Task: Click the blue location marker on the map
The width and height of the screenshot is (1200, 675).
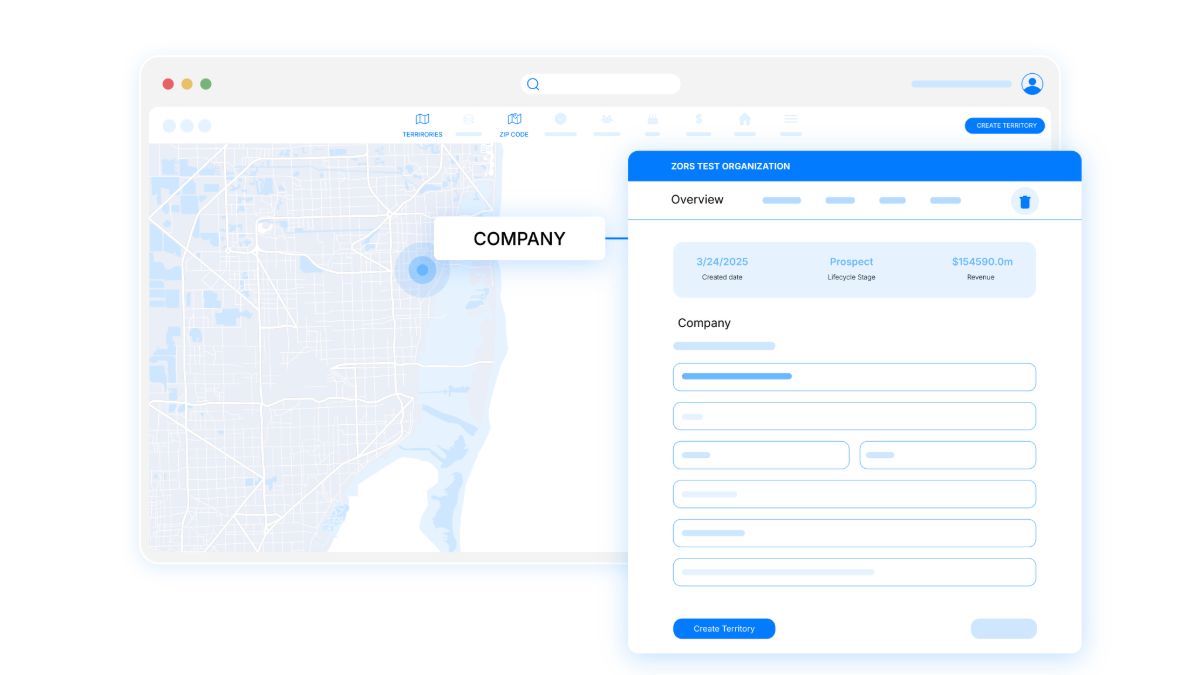Action: point(422,269)
